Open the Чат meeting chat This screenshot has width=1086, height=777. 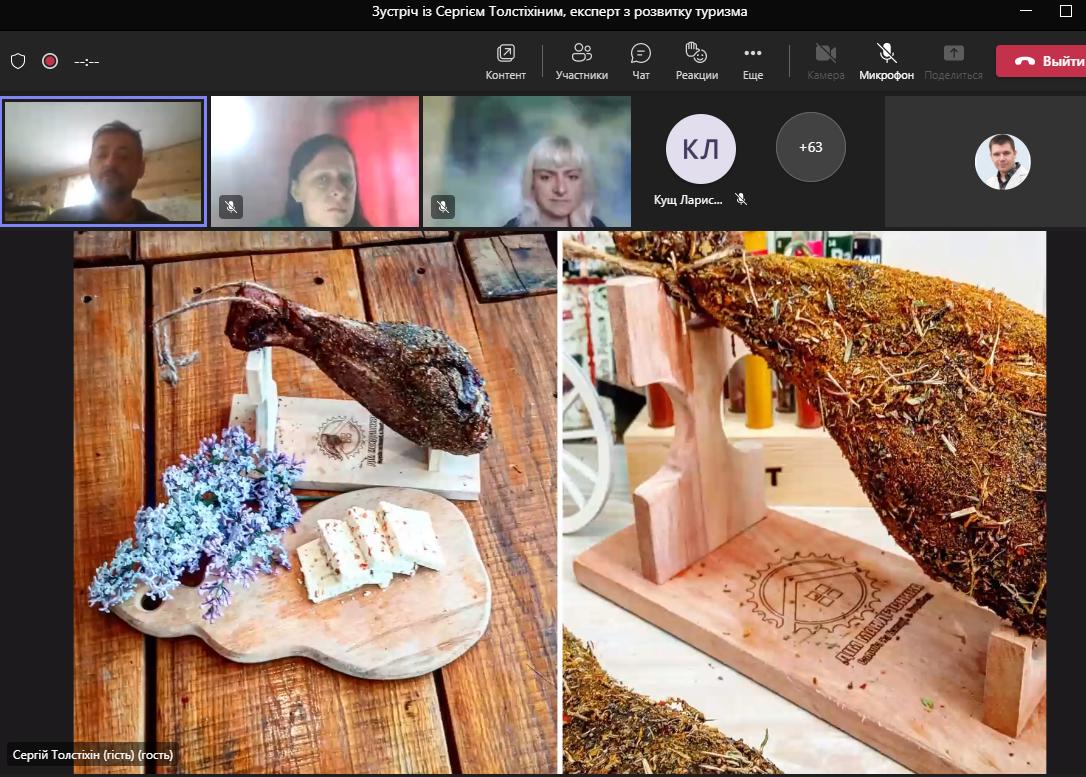[641, 61]
